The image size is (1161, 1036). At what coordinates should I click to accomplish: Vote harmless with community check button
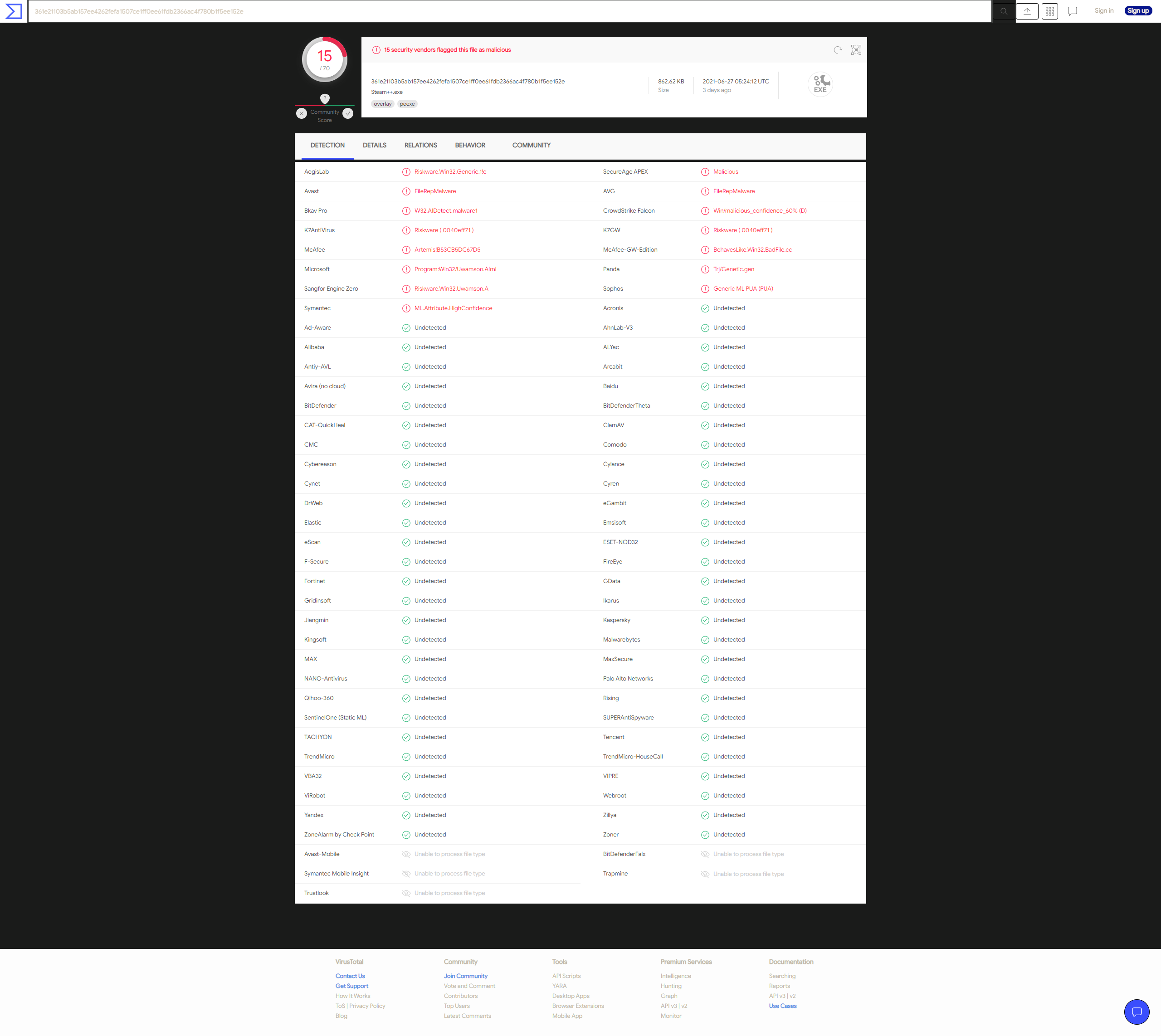(x=348, y=113)
